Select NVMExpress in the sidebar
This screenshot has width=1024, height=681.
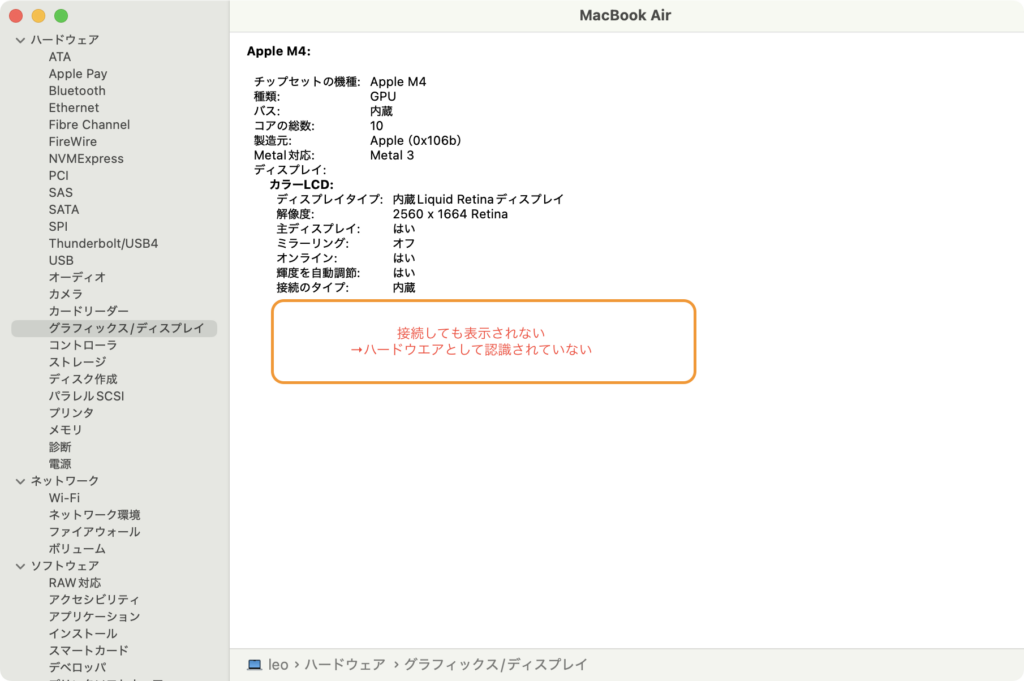pyautogui.click(x=86, y=159)
